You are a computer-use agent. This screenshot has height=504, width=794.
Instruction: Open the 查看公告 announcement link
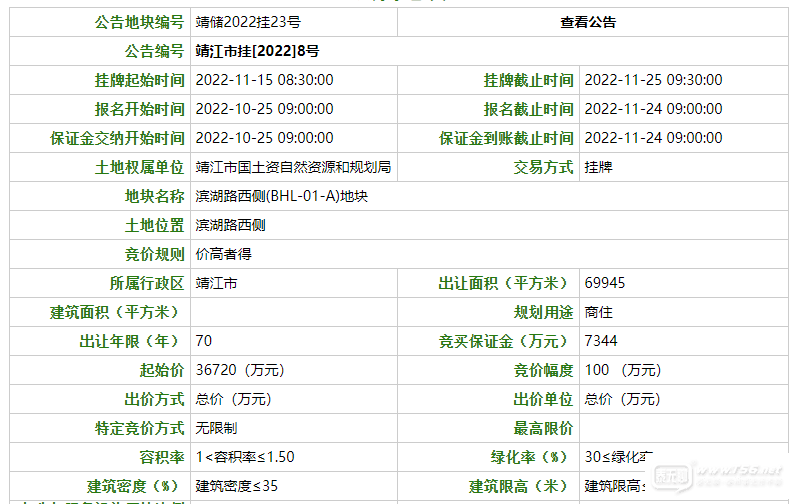coord(587,22)
